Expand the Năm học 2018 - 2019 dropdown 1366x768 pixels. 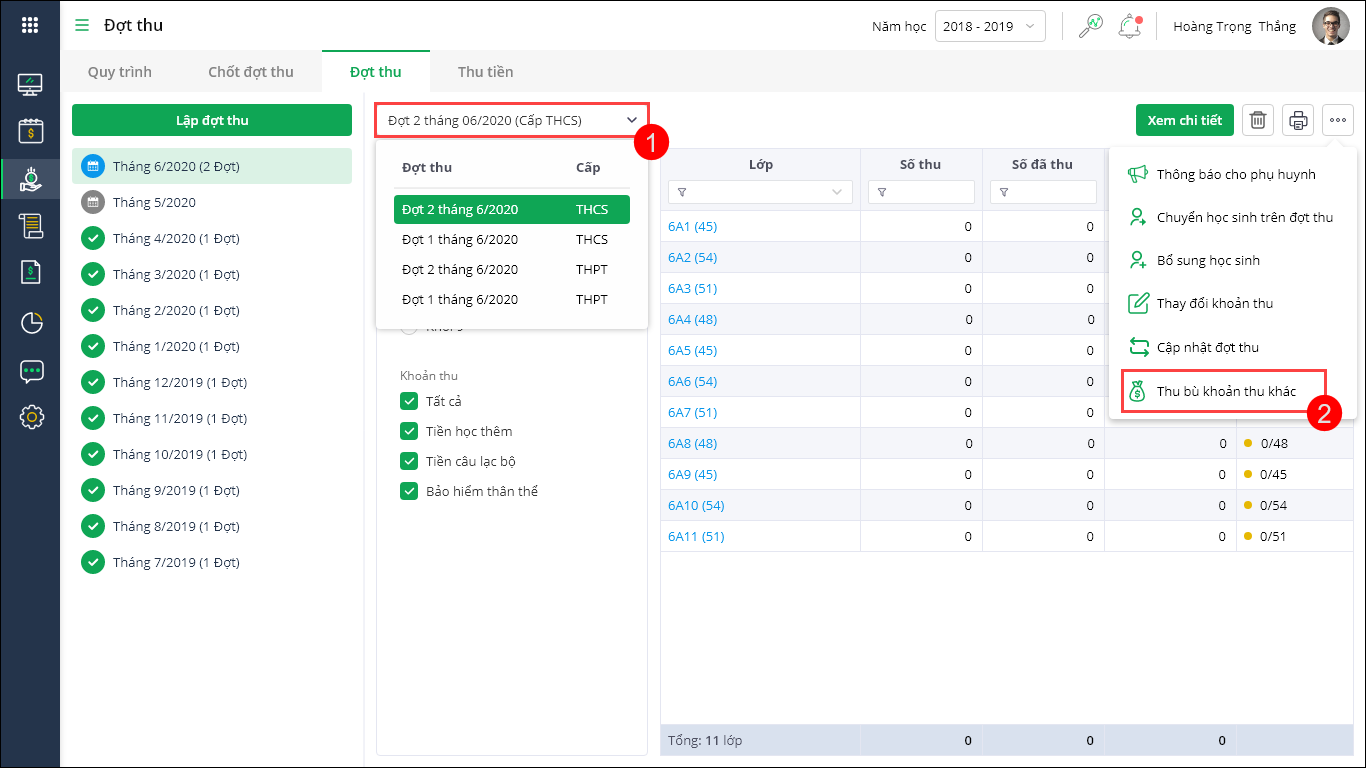[x=990, y=26]
